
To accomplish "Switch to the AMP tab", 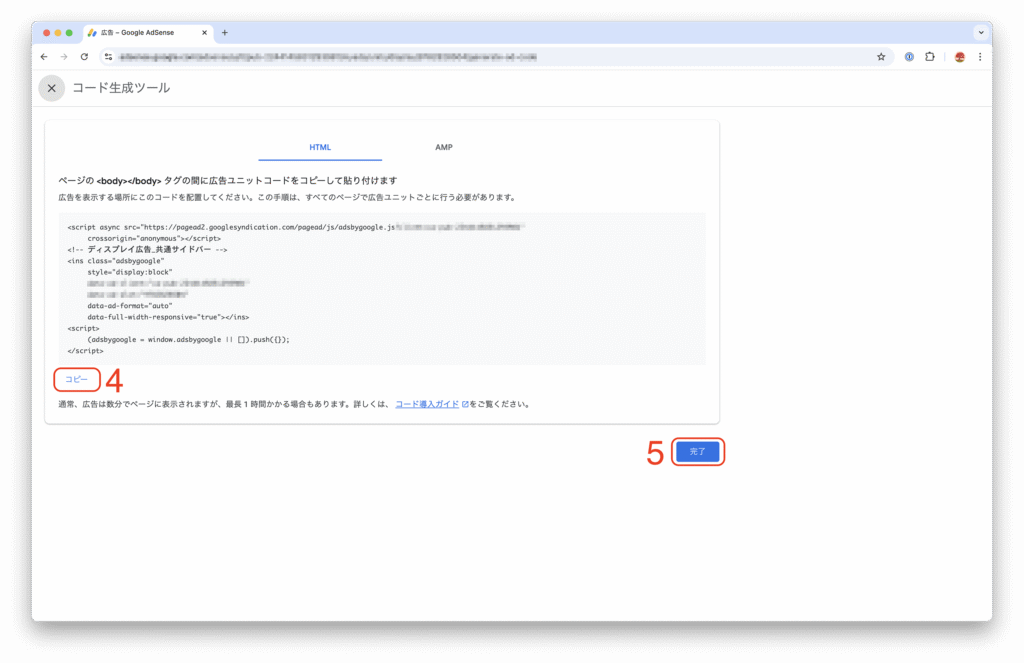I will click(444, 148).
